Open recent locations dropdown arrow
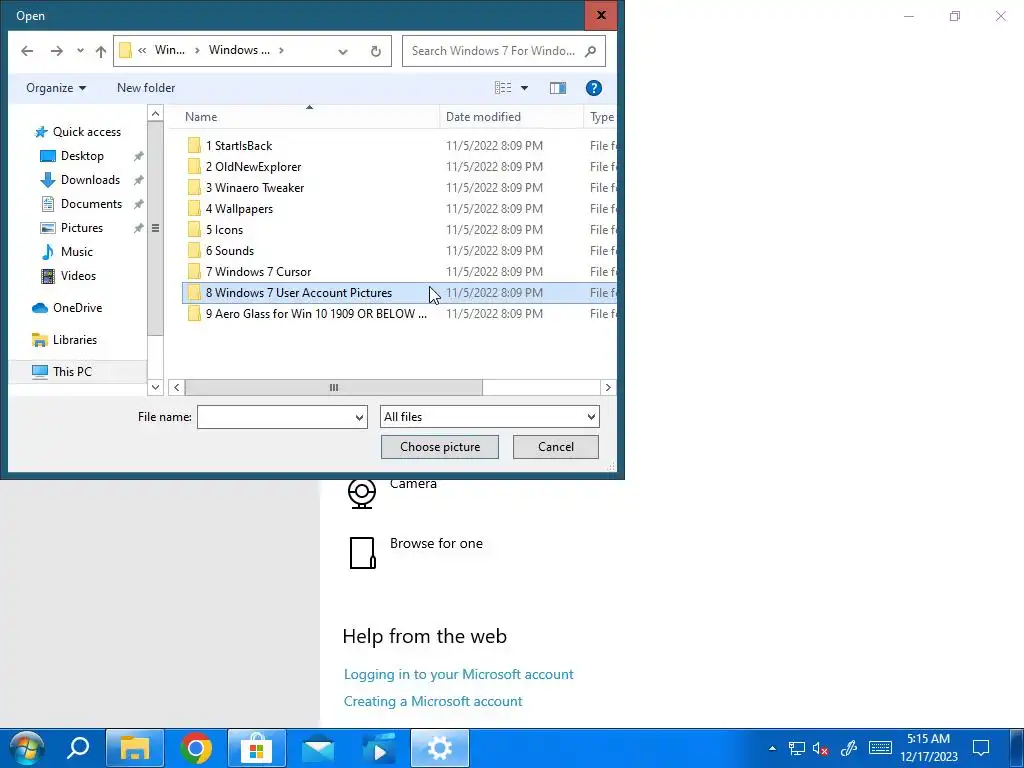 [80, 51]
